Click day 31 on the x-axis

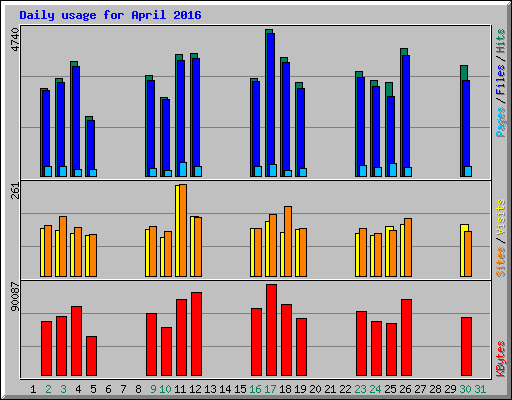click(x=480, y=389)
